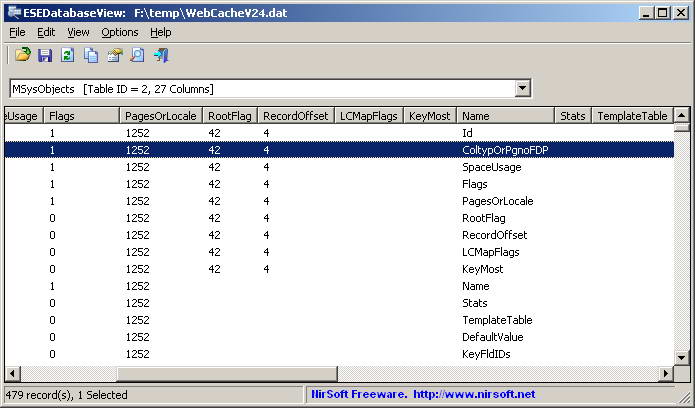Maximize the ESEDatabaseView window

662,12
